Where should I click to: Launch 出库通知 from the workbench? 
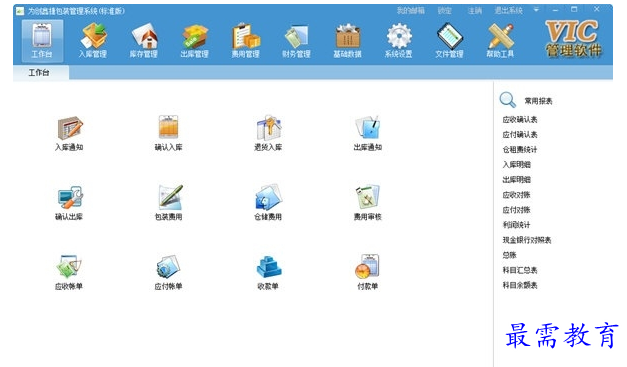pyautogui.click(x=367, y=134)
